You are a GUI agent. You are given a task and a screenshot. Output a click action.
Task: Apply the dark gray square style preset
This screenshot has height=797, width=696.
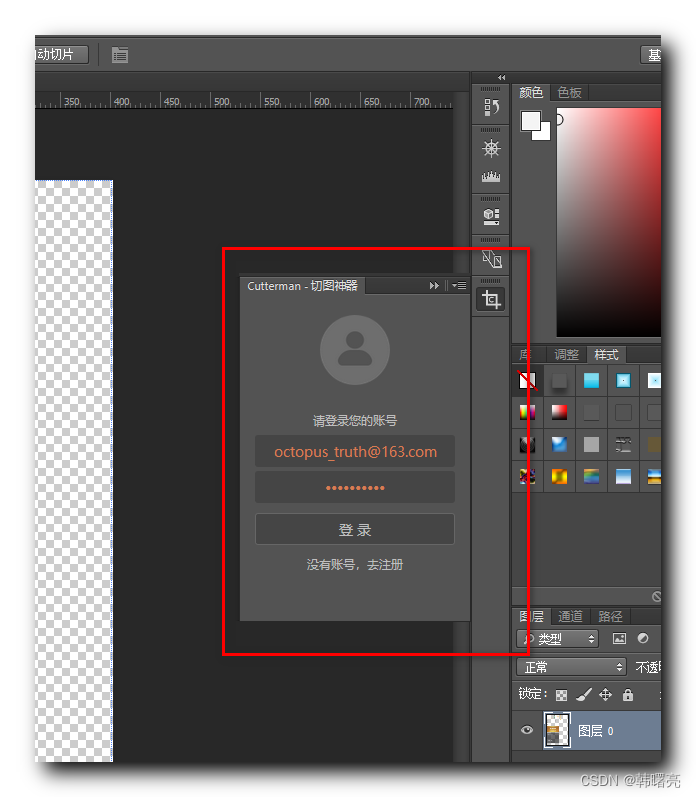pyautogui.click(x=559, y=381)
